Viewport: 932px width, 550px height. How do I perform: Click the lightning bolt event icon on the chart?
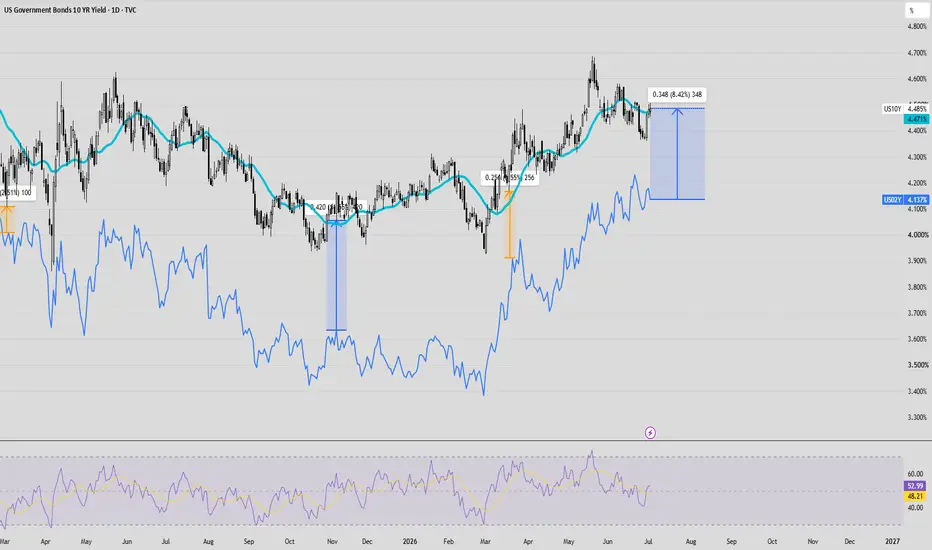pos(650,433)
